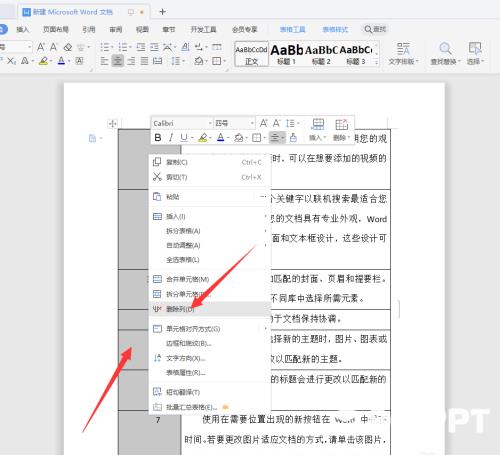Select the 标题 1 heading style
This screenshot has height=455, width=500.
(286, 54)
